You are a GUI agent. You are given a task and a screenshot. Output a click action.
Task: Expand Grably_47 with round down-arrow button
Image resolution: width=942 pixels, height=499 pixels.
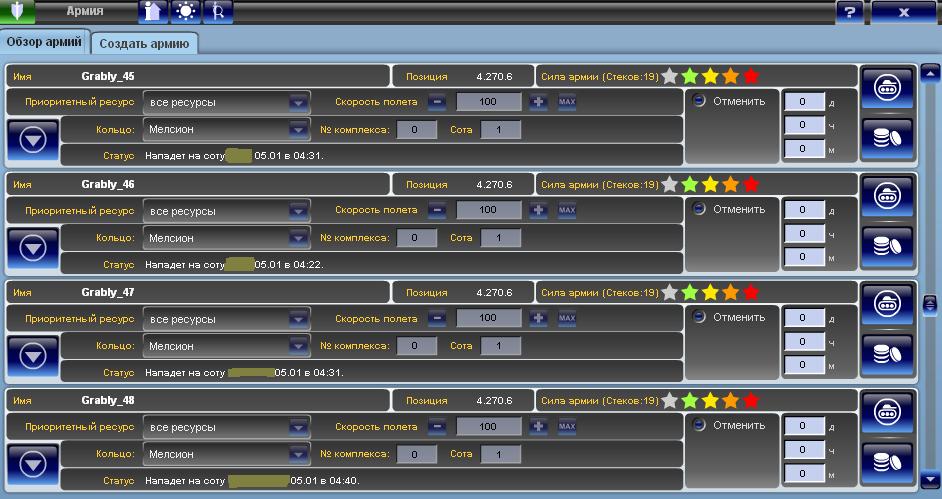click(x=33, y=355)
